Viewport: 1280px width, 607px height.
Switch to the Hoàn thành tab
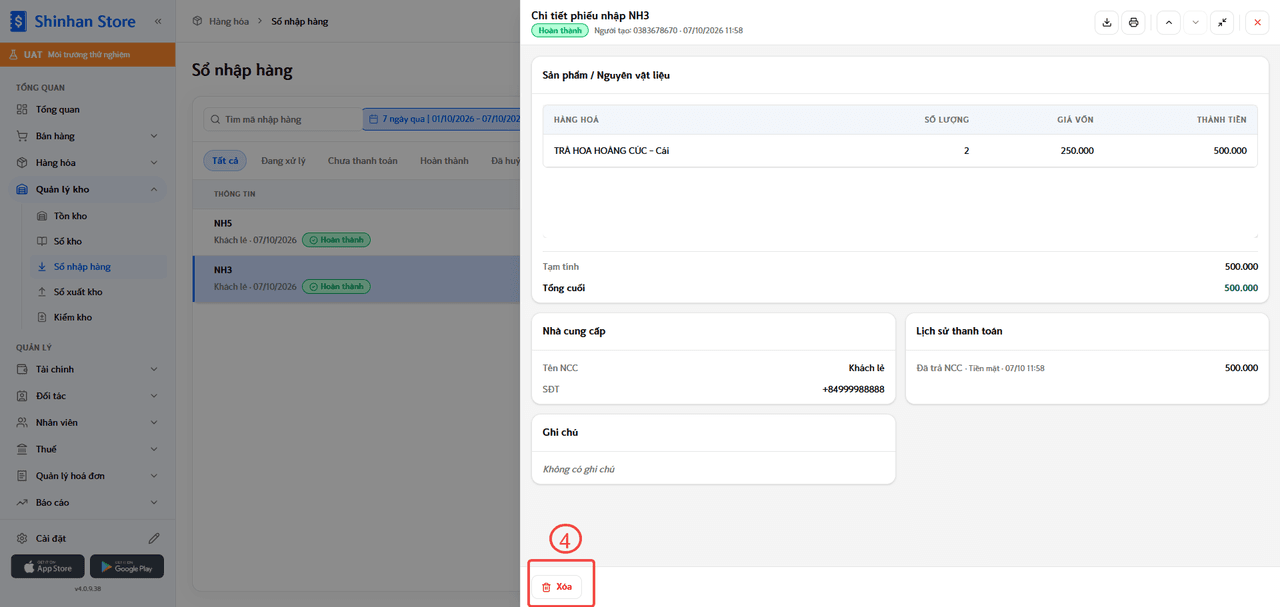pyautogui.click(x=444, y=161)
